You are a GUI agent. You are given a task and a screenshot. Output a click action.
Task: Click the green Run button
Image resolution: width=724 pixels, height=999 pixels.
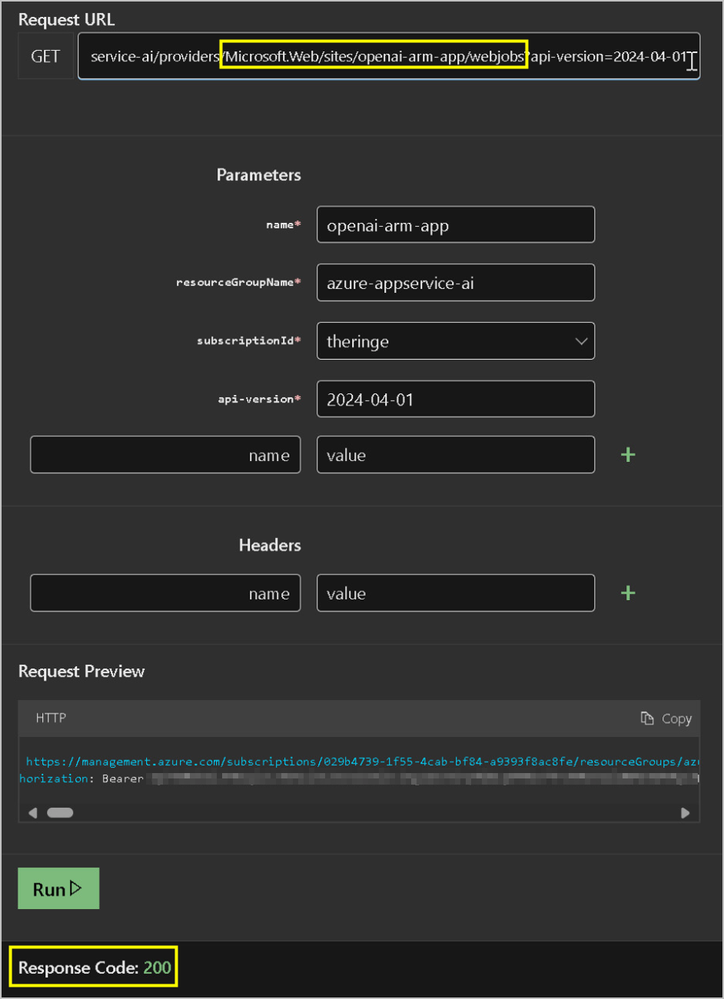point(59,888)
